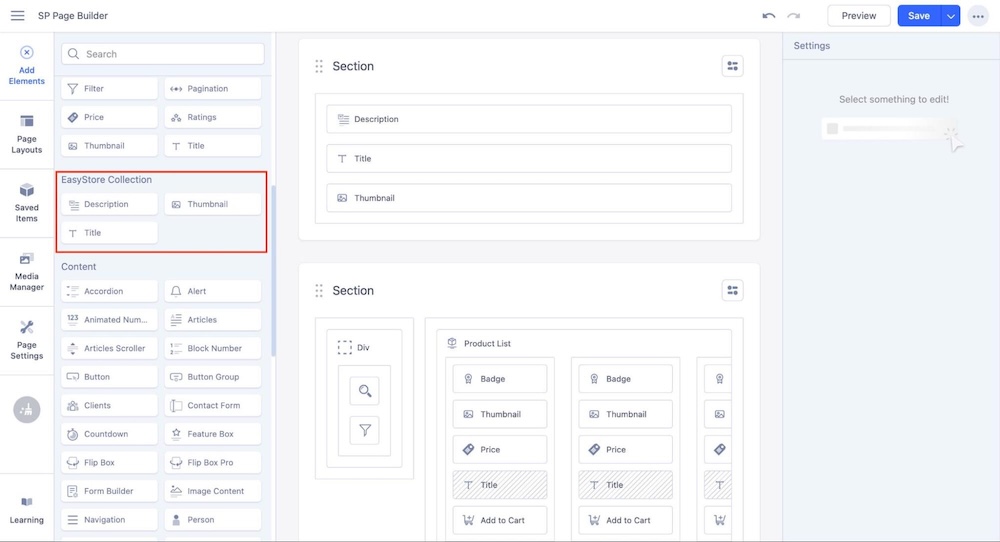The image size is (1000, 542).
Task: Open second Section's settings toggle icon
Action: [732, 290]
